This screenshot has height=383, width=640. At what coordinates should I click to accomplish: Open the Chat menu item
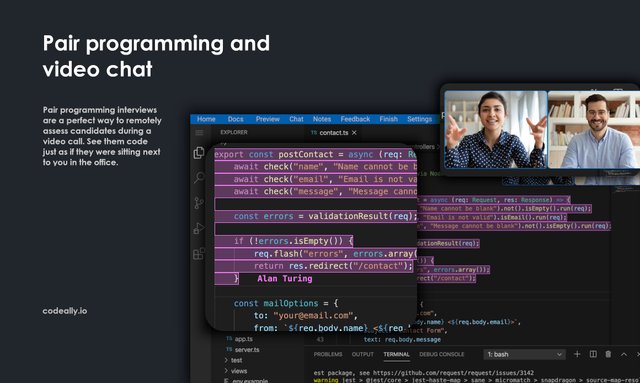(x=296, y=119)
